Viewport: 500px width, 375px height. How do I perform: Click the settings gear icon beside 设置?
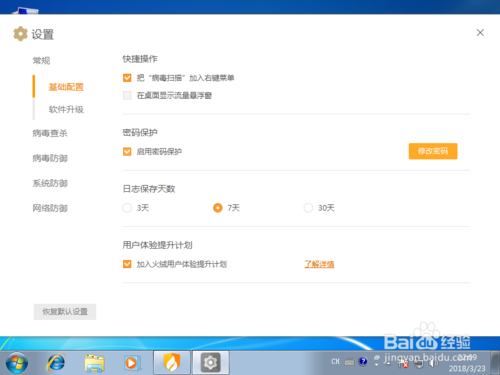tap(20, 34)
